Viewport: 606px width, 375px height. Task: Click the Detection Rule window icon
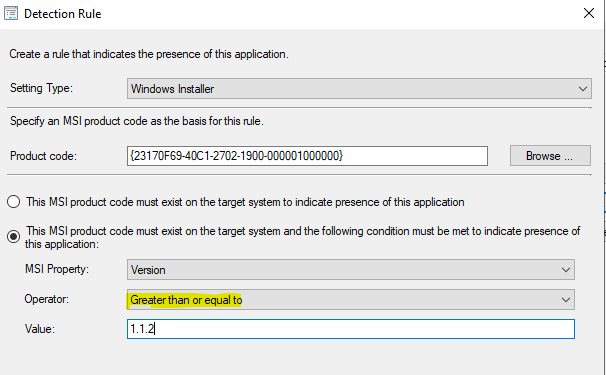point(11,14)
